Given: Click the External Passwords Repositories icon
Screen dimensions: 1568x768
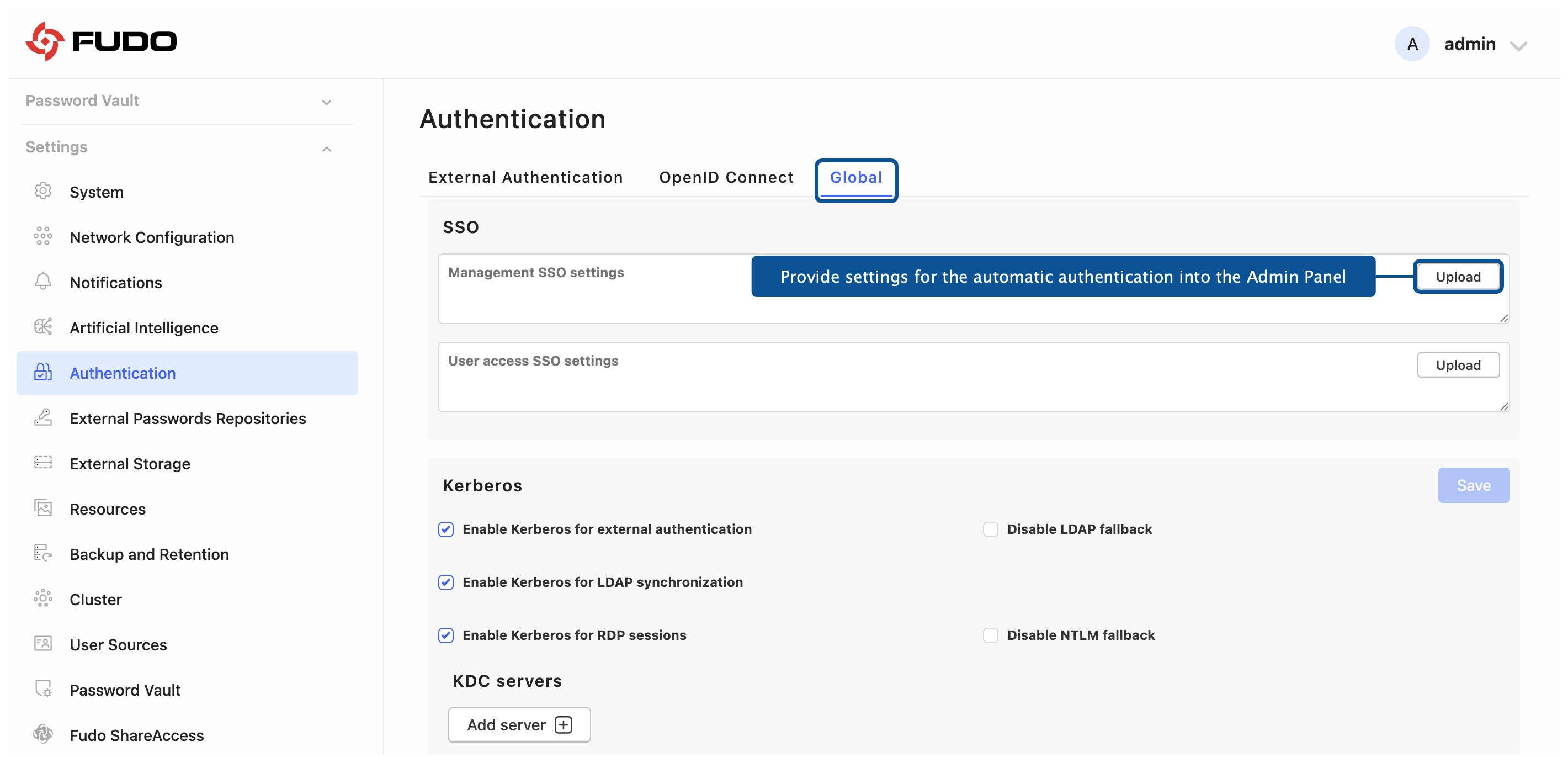Looking at the screenshot, I should [42, 418].
